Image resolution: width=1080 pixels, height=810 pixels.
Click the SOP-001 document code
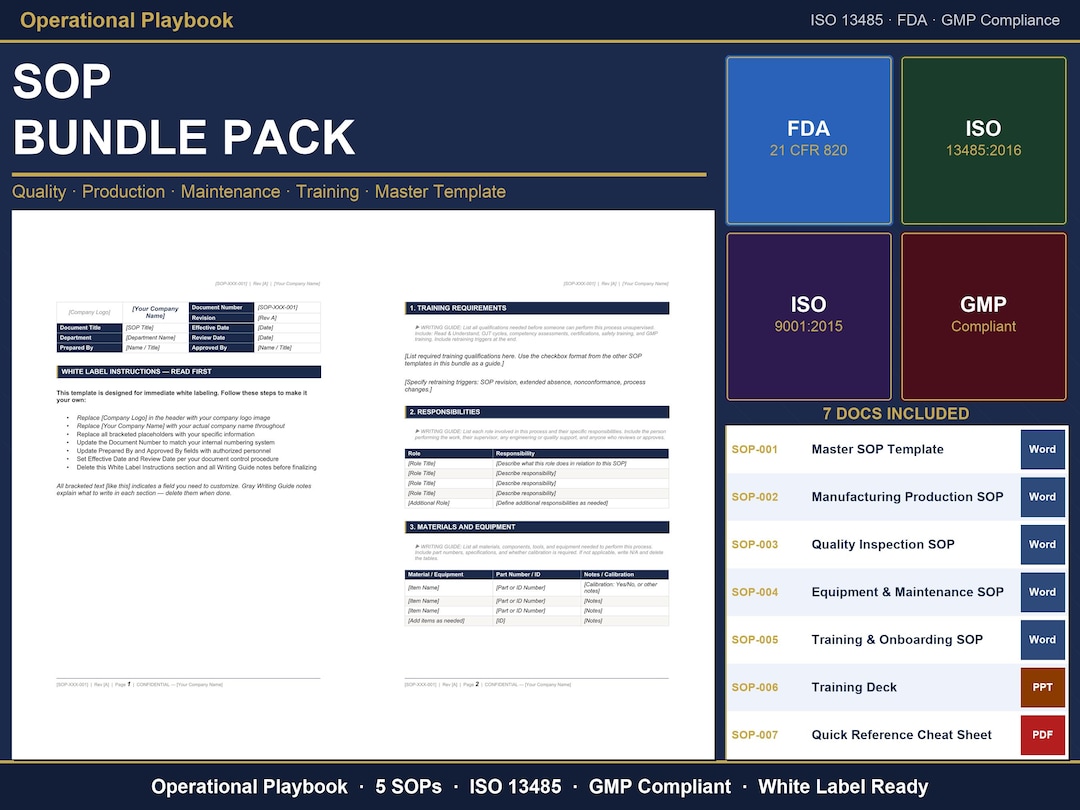[754, 449]
